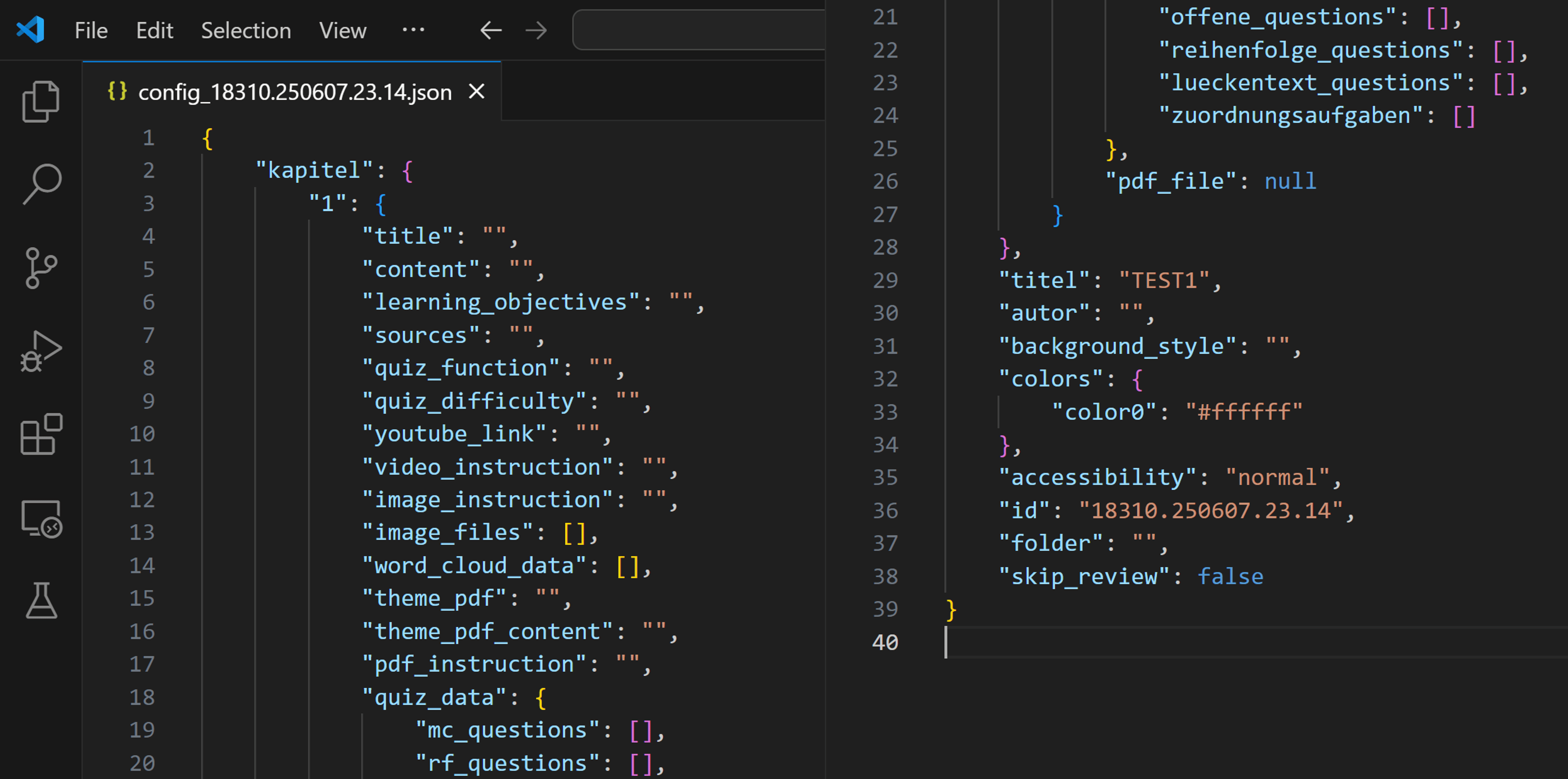Click the command center search box
The width and height of the screenshot is (1568, 779).
[699, 30]
